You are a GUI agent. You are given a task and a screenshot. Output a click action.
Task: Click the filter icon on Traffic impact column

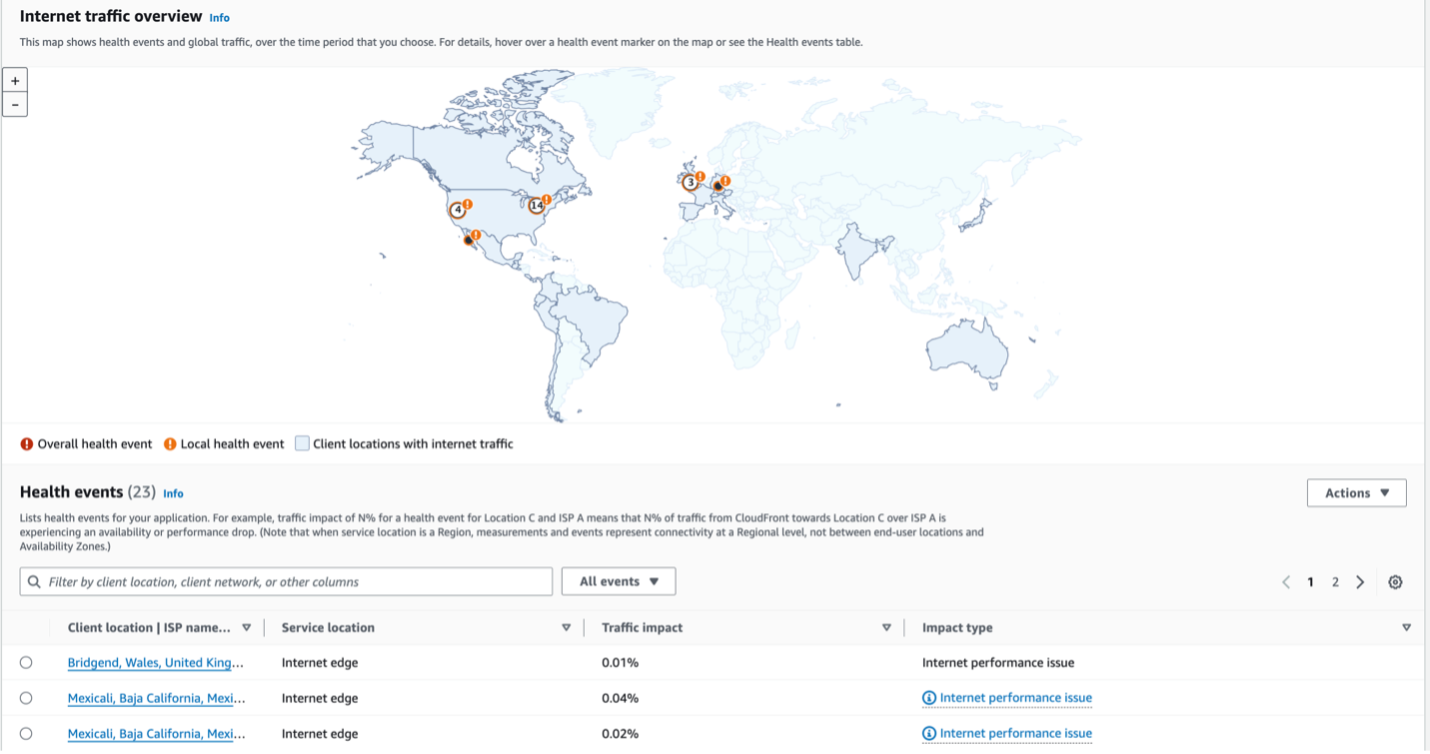pos(886,627)
